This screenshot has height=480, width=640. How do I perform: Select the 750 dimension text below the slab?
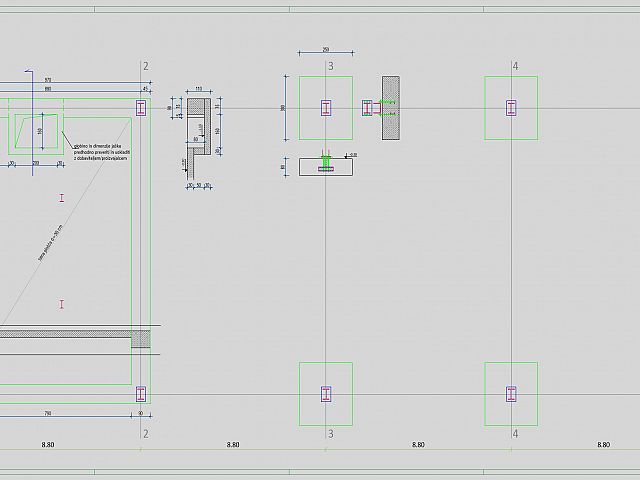(48, 413)
